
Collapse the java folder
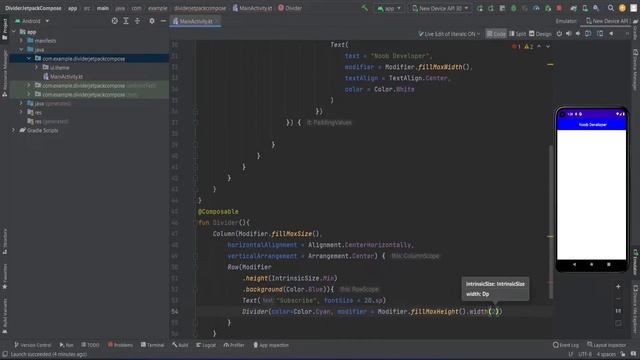[21, 49]
